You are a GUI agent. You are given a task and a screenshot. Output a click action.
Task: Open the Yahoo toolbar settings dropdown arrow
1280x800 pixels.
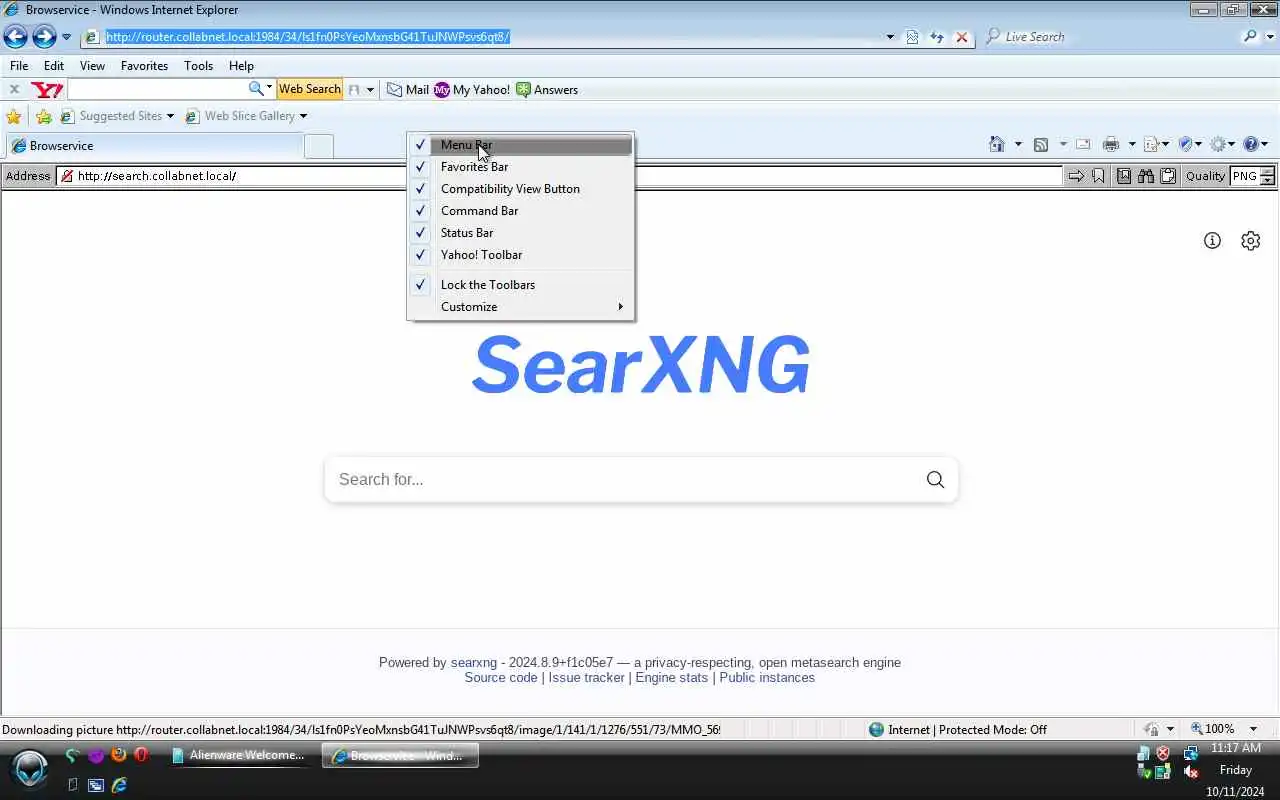370,90
